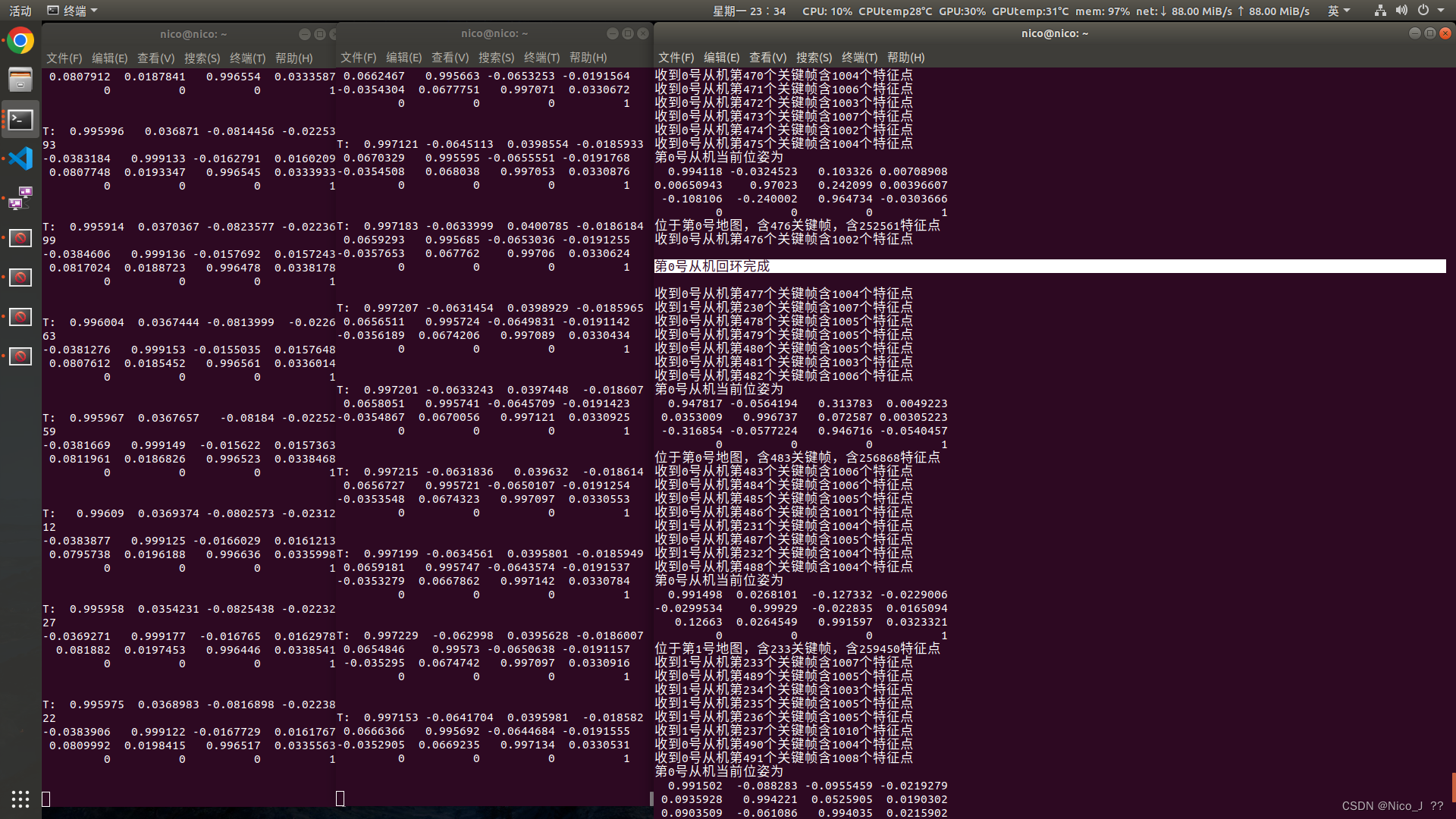Open the remote desktop viewer dock icon
1456x819 pixels.
[20, 198]
